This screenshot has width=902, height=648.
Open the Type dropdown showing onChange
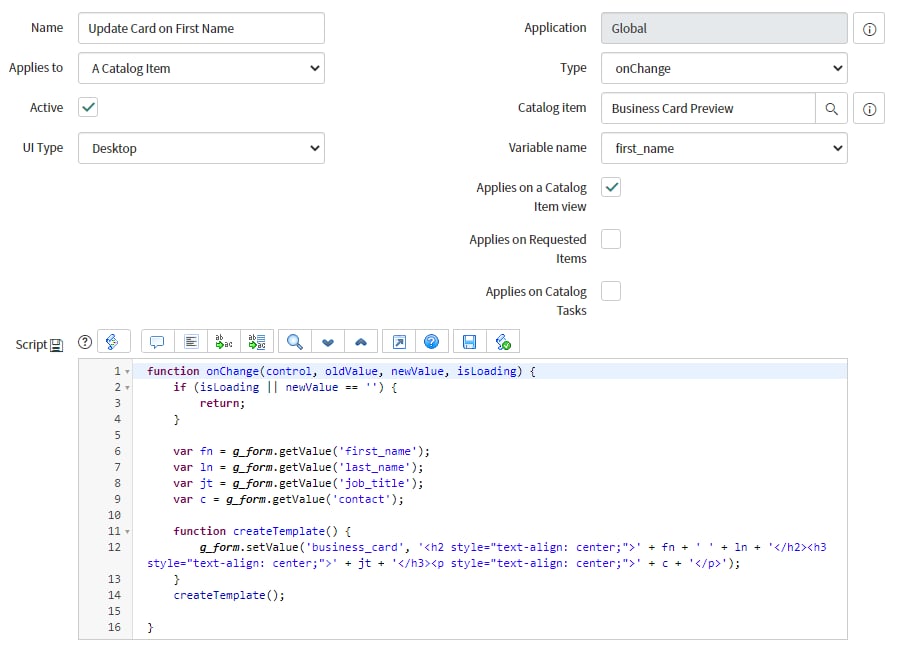tap(724, 68)
